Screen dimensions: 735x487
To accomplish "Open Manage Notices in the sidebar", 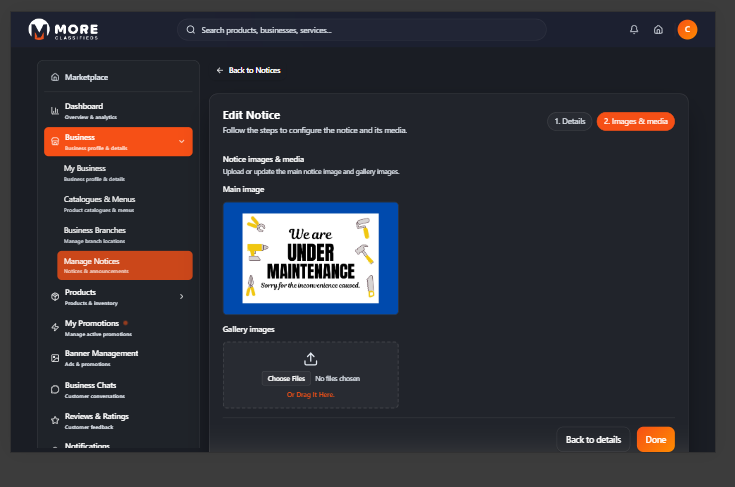I will pyautogui.click(x=124, y=265).
